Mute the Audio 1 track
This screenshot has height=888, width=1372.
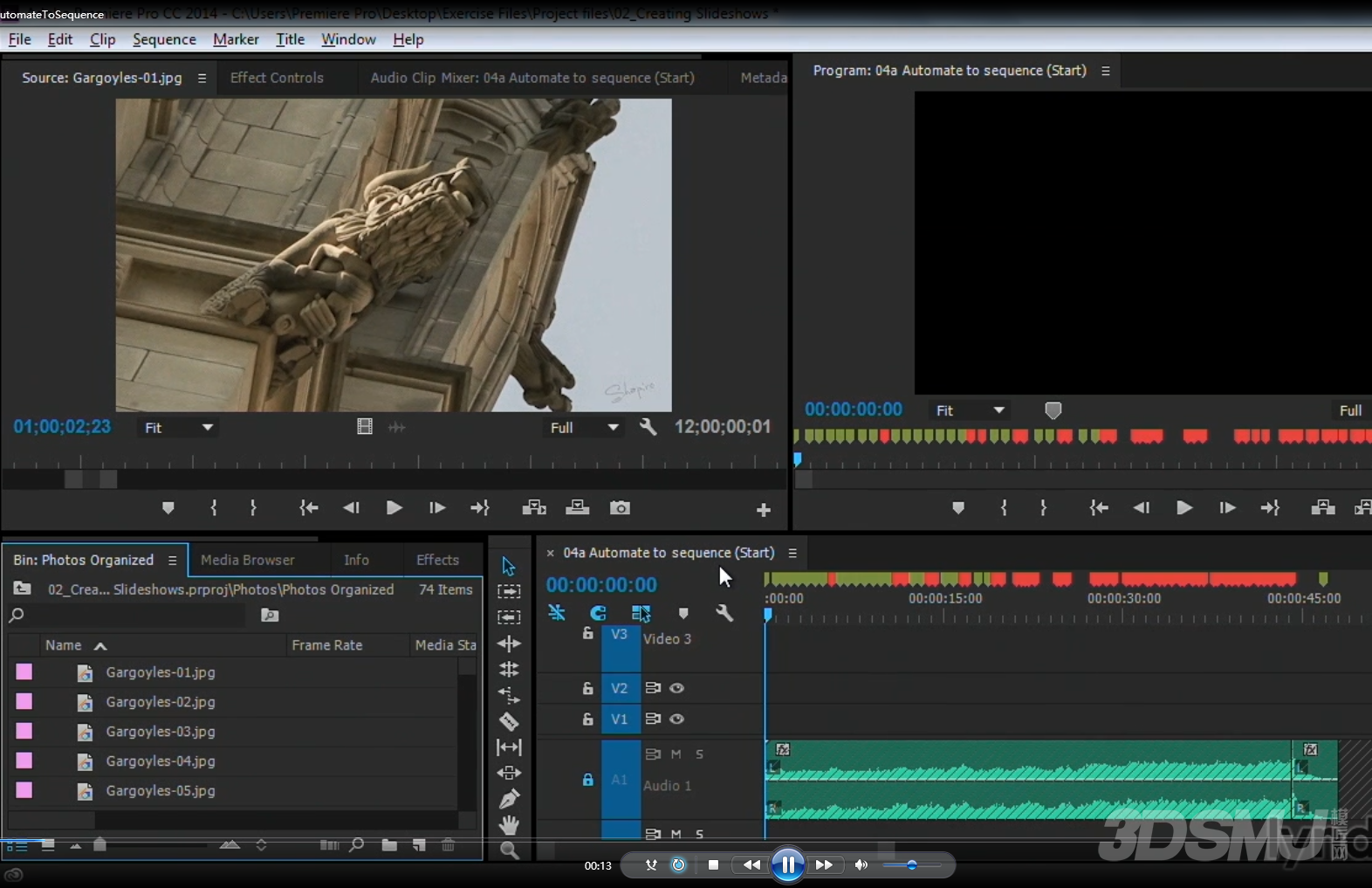[676, 754]
